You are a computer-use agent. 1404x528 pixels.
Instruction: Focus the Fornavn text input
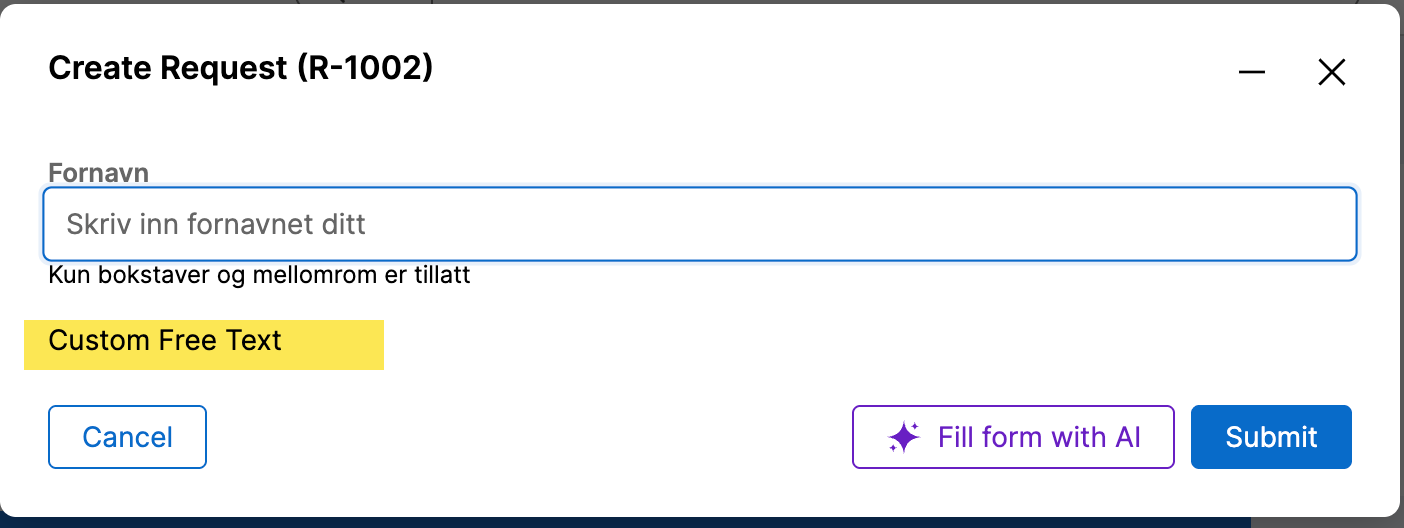[x=699, y=224]
